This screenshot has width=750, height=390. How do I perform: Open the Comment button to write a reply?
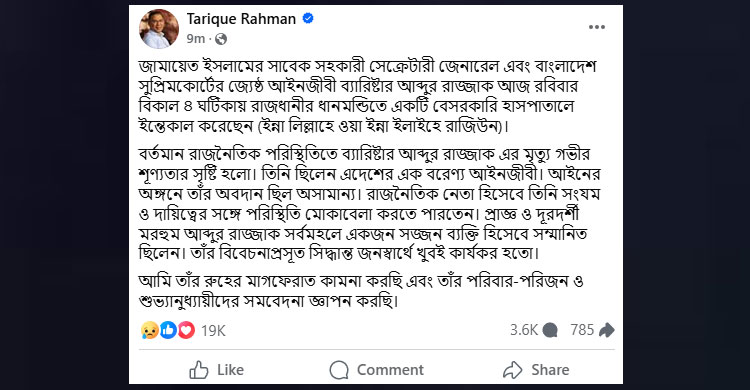pyautogui.click(x=376, y=370)
